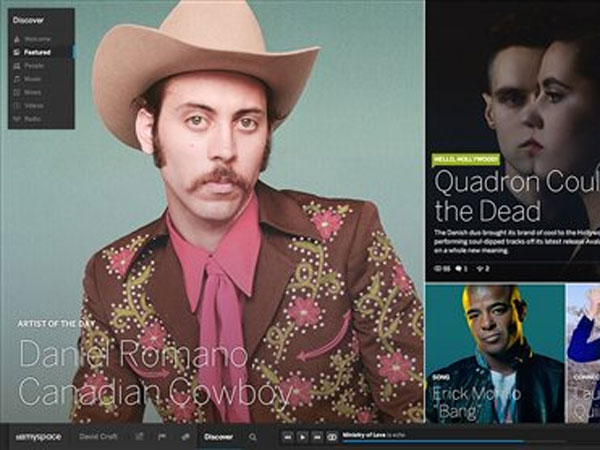Click the music note icon in Discover menu
The height and width of the screenshot is (450, 600).
coord(17,78)
